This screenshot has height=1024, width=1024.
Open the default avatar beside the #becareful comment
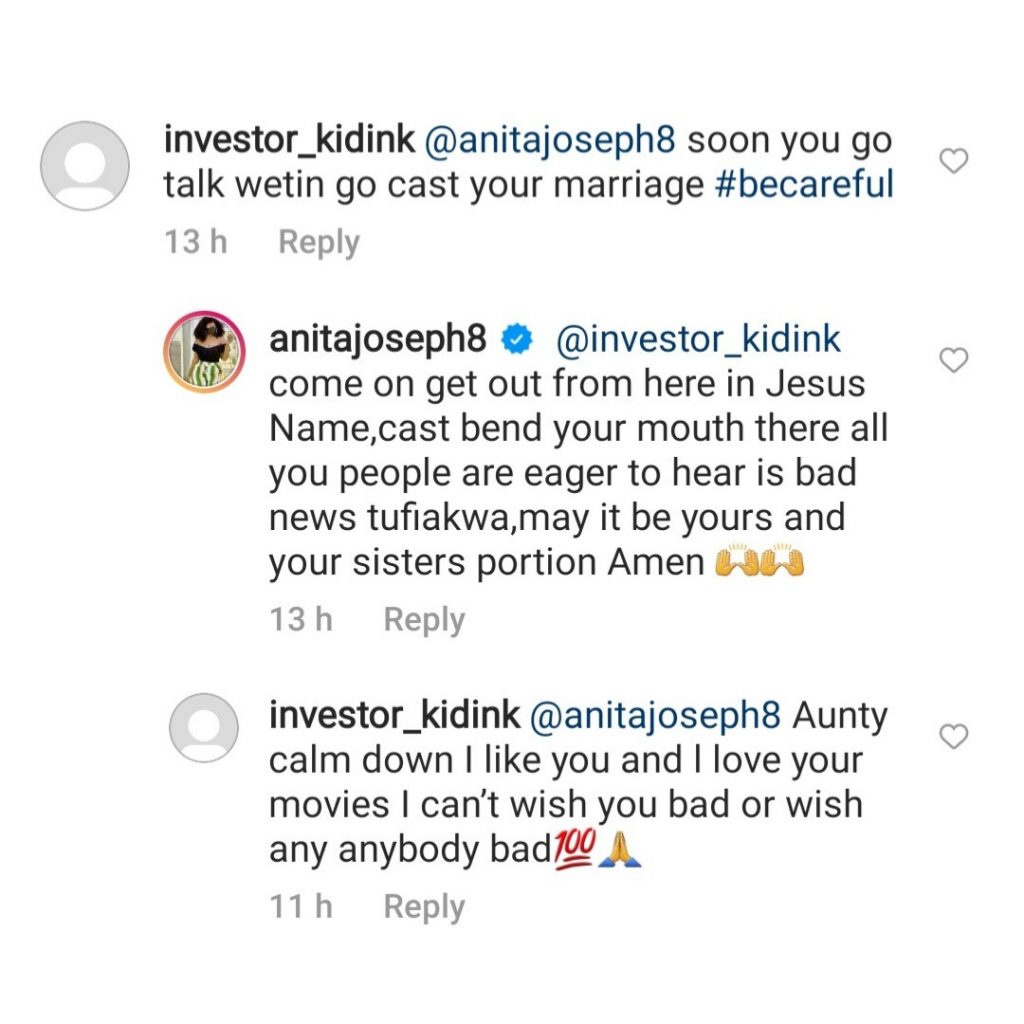click(x=85, y=166)
